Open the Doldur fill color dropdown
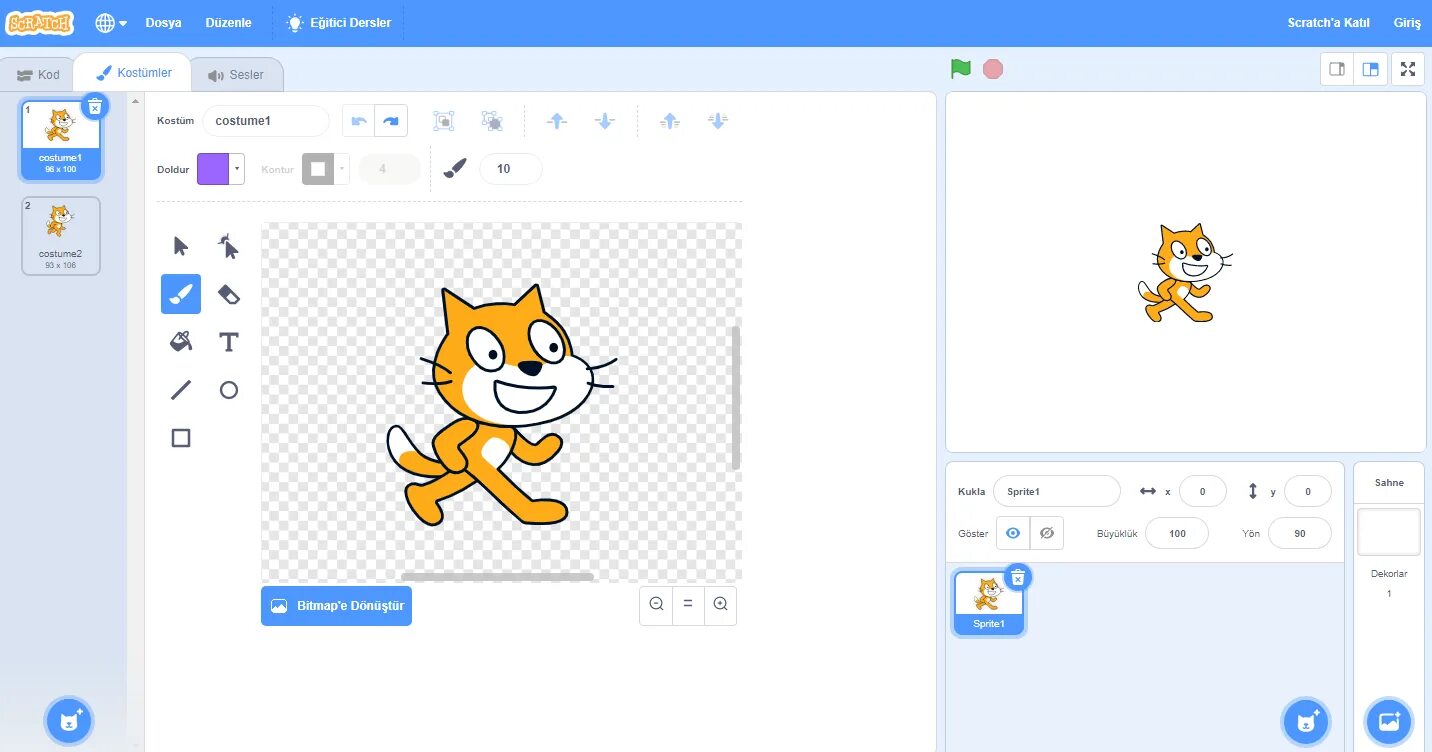The width and height of the screenshot is (1432, 752). coord(238,169)
